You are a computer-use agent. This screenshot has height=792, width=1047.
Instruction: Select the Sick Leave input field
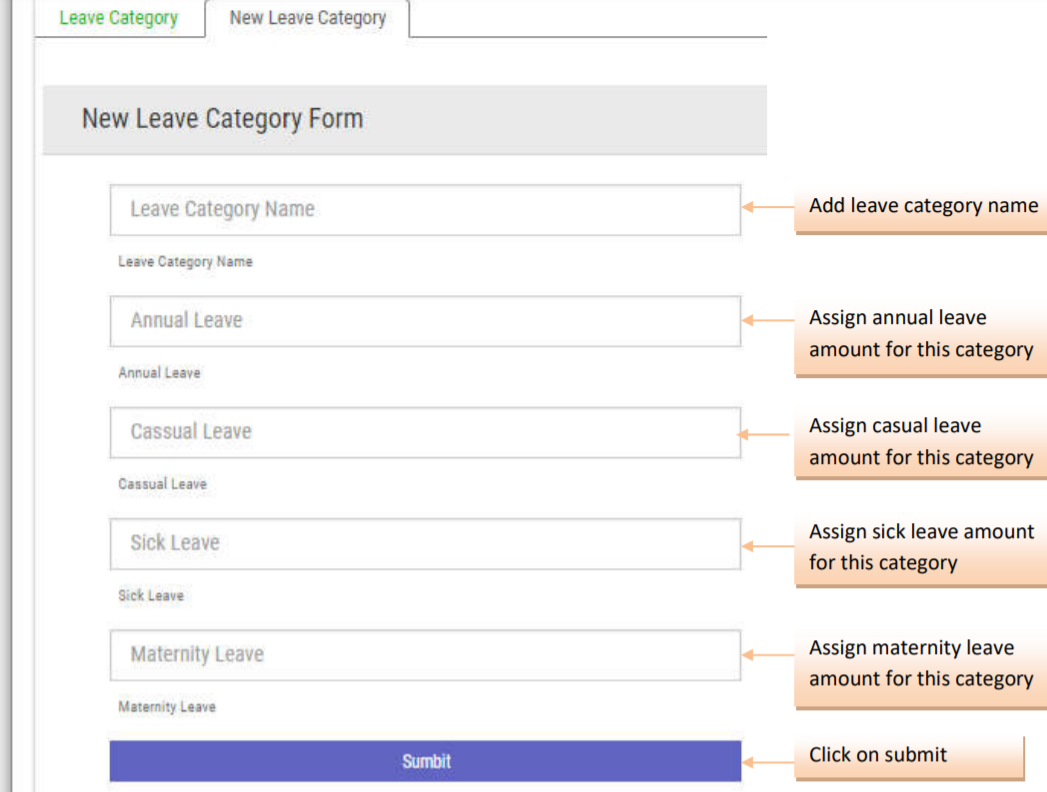tap(425, 543)
